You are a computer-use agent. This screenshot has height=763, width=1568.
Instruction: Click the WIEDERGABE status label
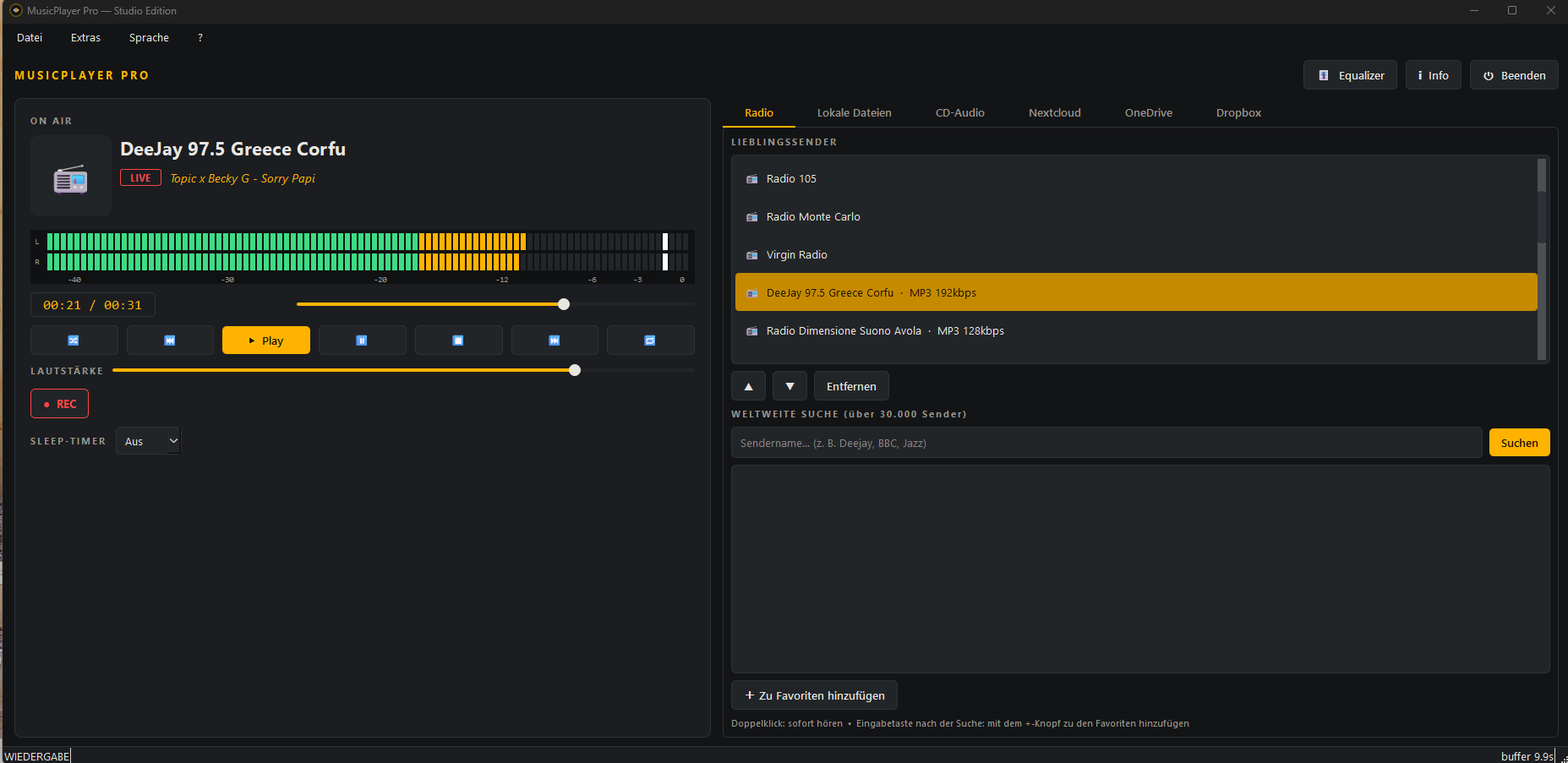(37, 756)
